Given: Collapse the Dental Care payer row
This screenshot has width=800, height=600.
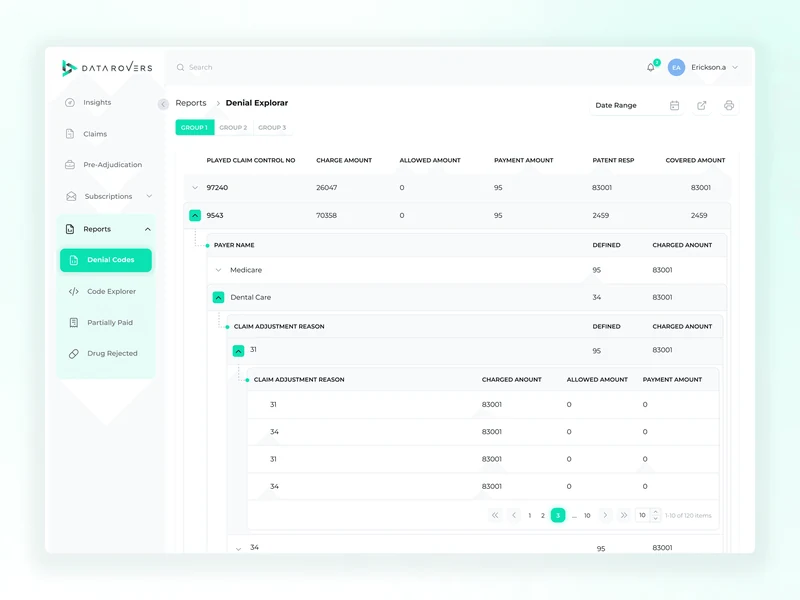Looking at the screenshot, I should click(218, 297).
